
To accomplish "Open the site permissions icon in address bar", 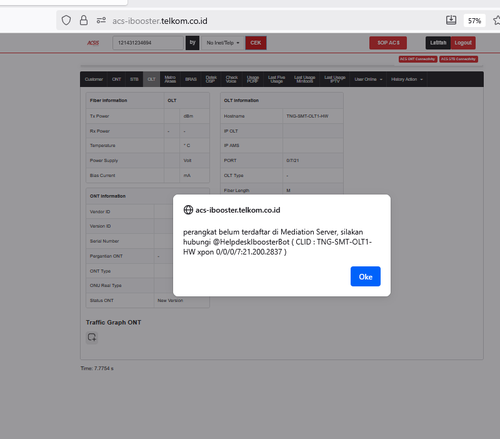I will [x=101, y=20].
